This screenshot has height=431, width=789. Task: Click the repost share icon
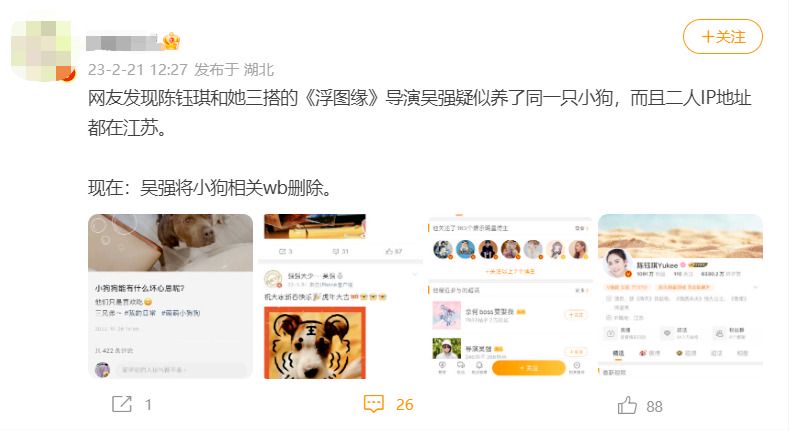click(x=122, y=404)
